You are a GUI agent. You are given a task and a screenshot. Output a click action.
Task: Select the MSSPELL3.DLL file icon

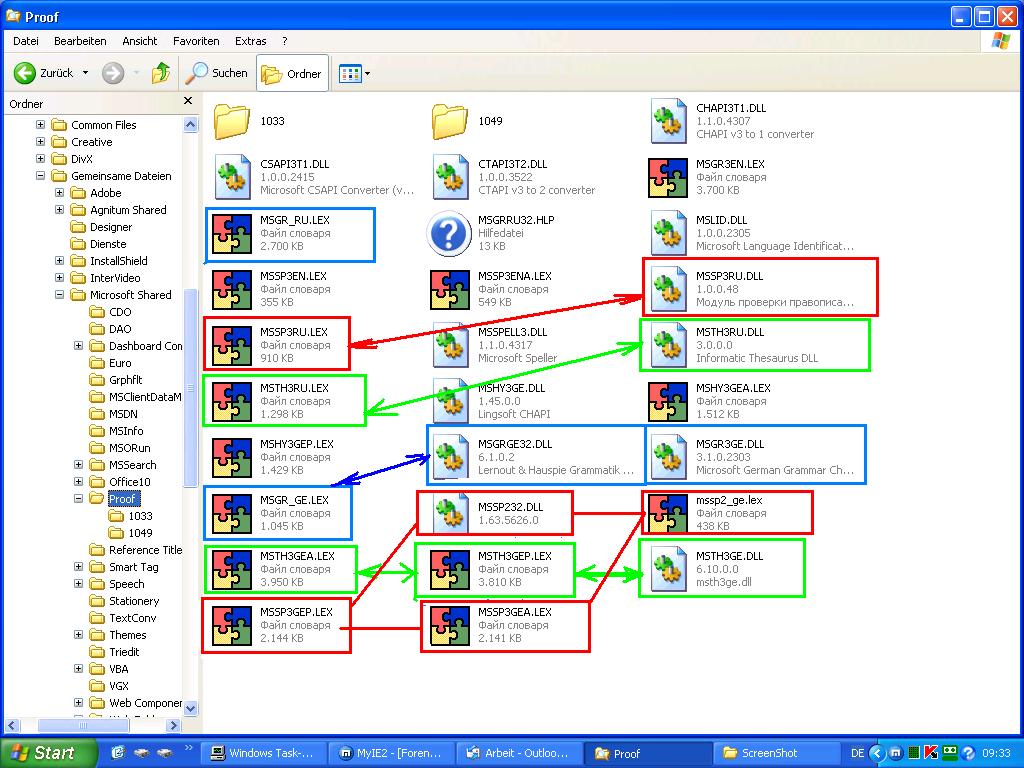click(x=451, y=345)
